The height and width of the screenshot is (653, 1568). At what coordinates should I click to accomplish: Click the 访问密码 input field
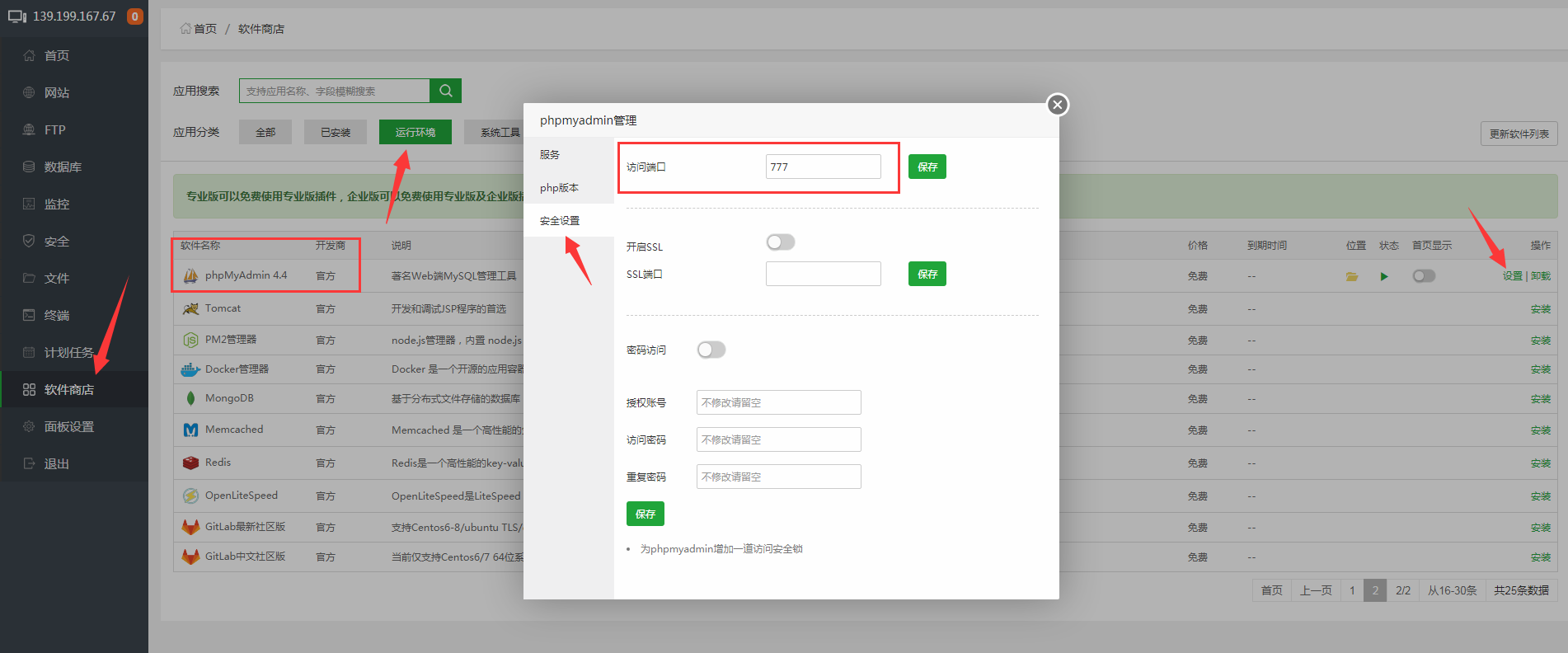[x=779, y=439]
